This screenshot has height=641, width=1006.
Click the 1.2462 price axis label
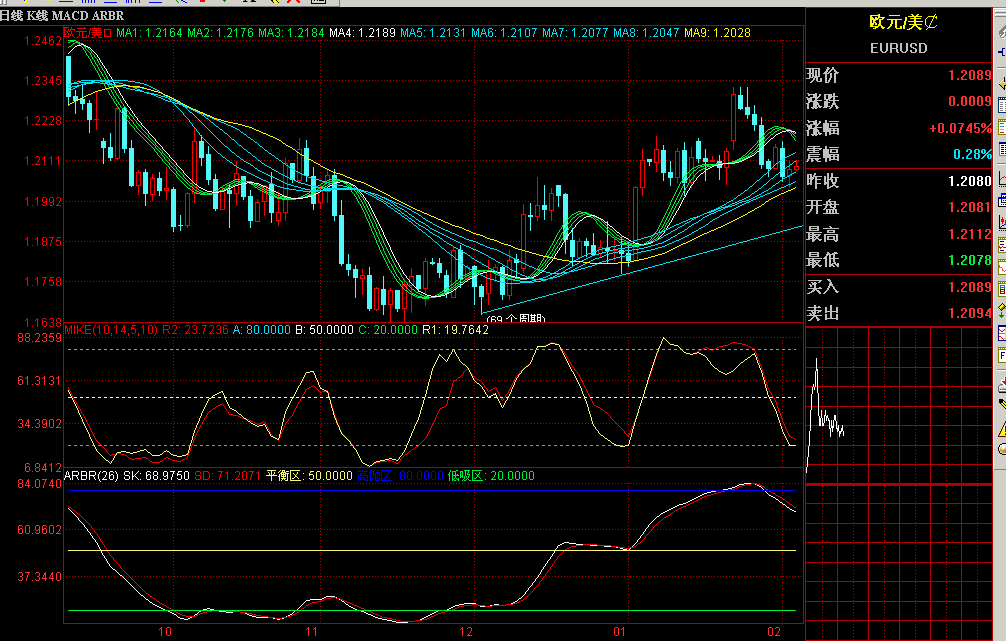(43, 42)
